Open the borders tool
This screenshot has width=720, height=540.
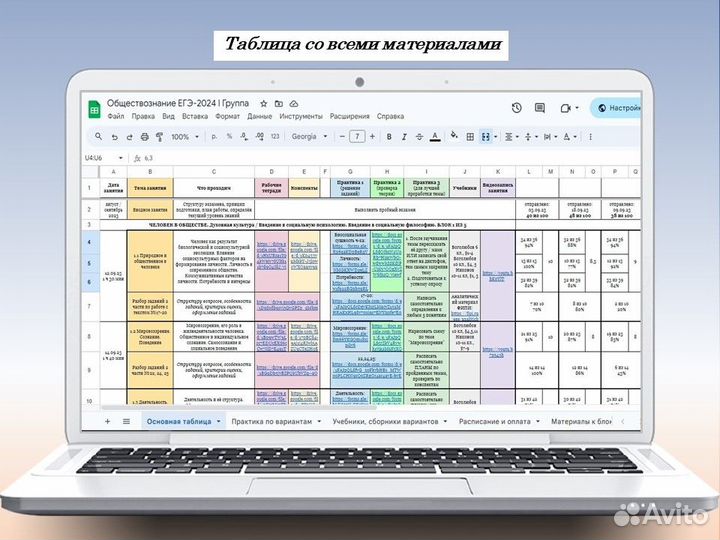pos(470,137)
